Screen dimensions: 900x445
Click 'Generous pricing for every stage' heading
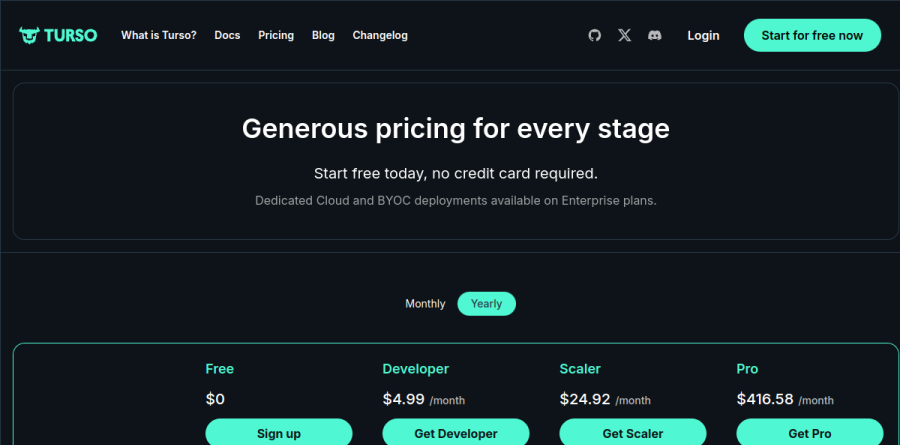[x=456, y=129]
